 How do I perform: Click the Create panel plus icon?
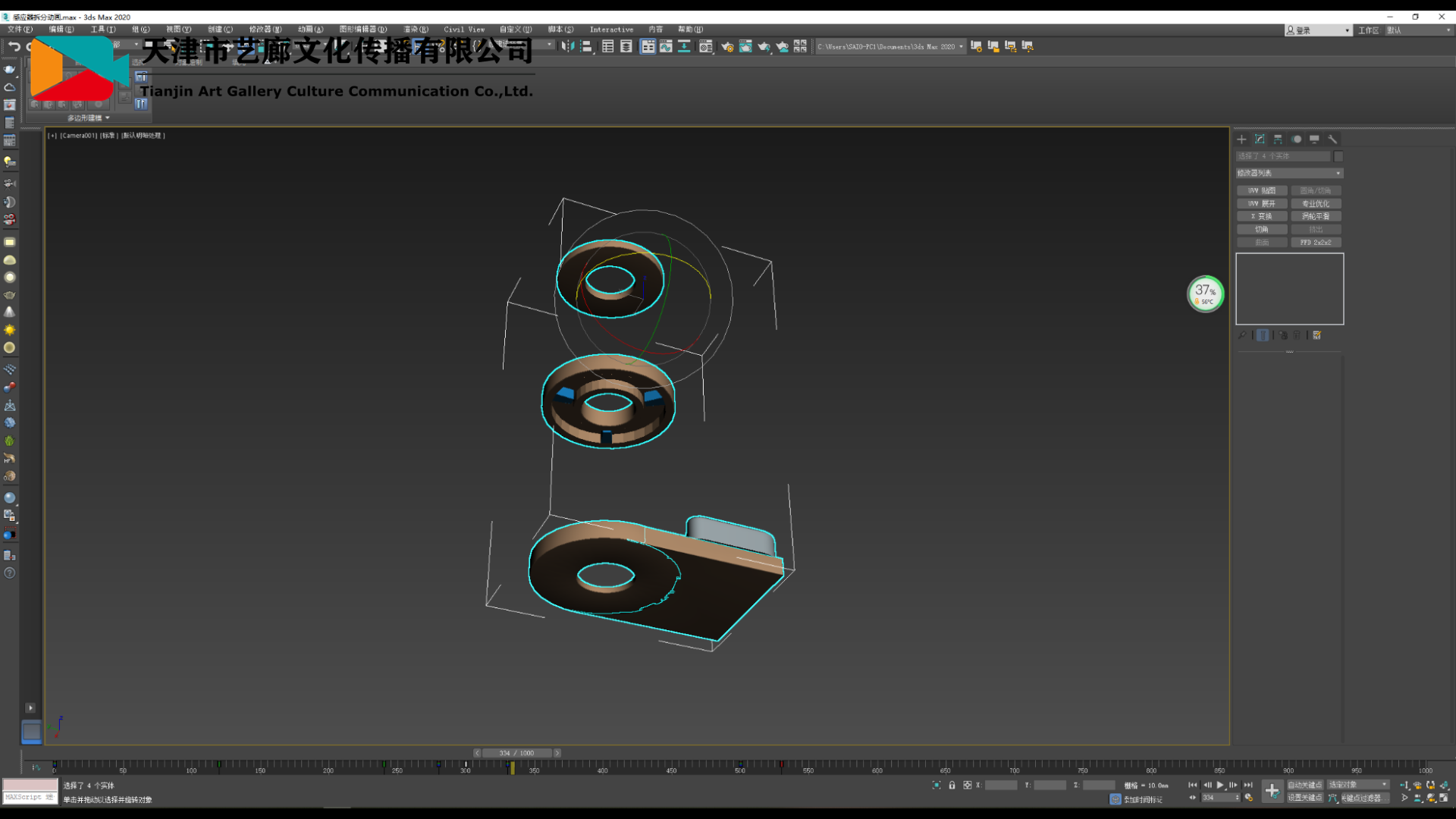pos(1241,139)
